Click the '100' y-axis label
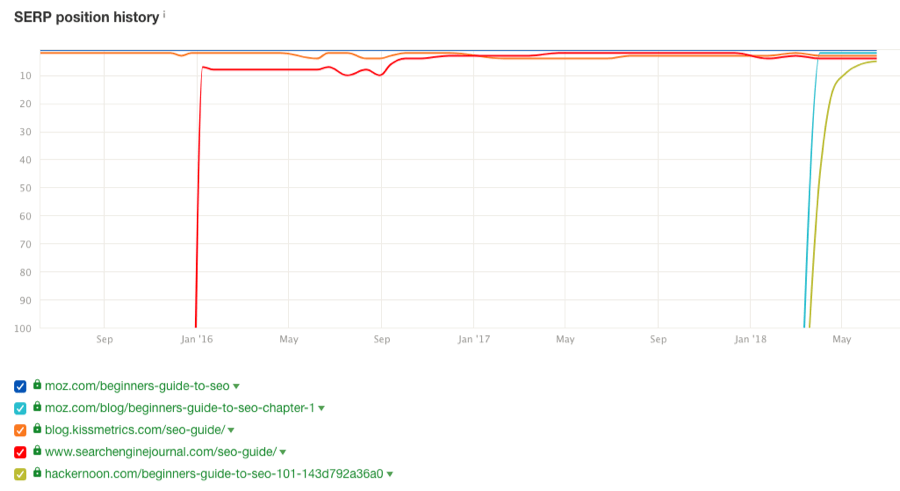Viewport: 900px width, 491px height. [x=23, y=328]
